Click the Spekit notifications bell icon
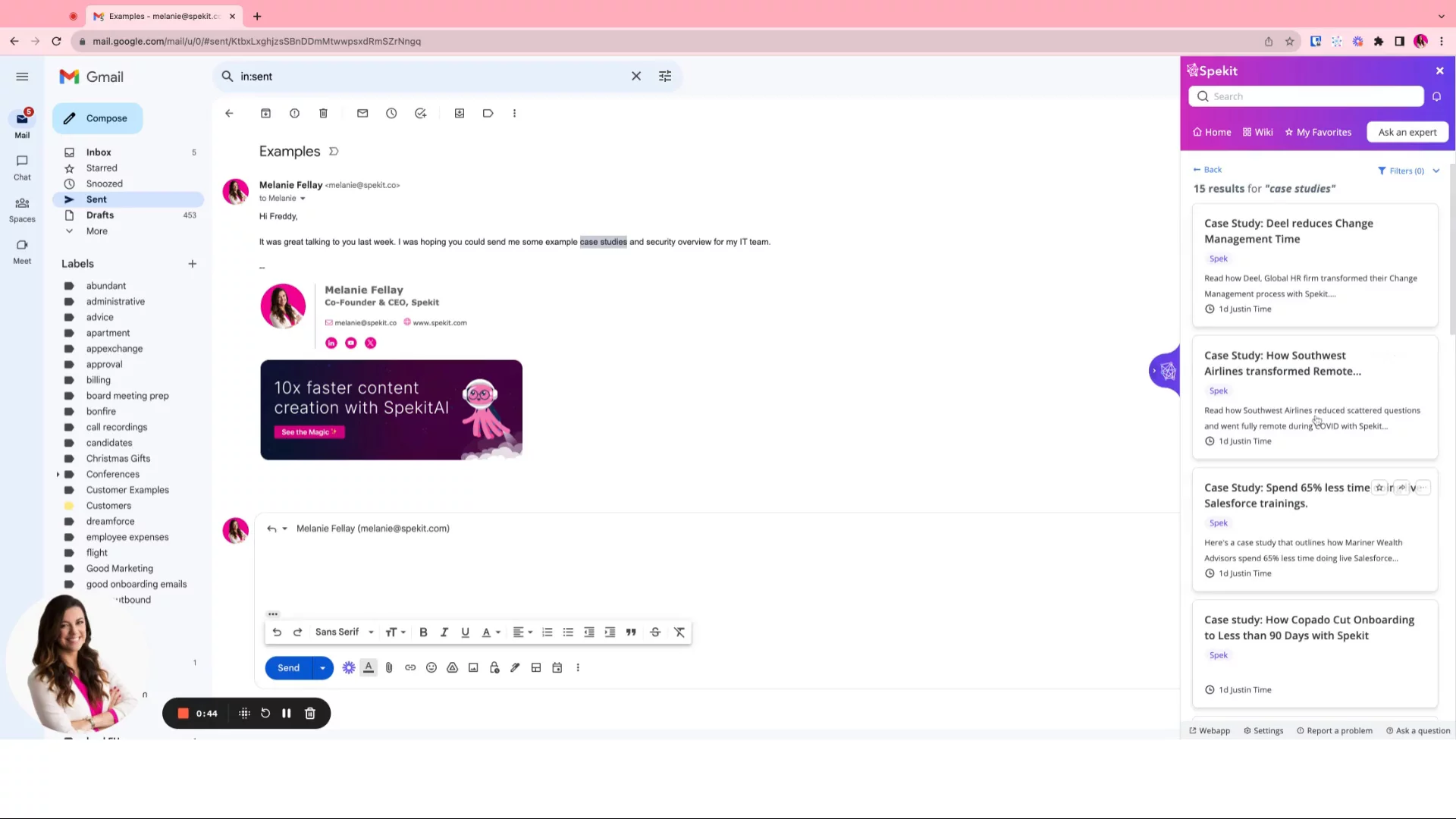The image size is (1456, 819). (x=1436, y=96)
